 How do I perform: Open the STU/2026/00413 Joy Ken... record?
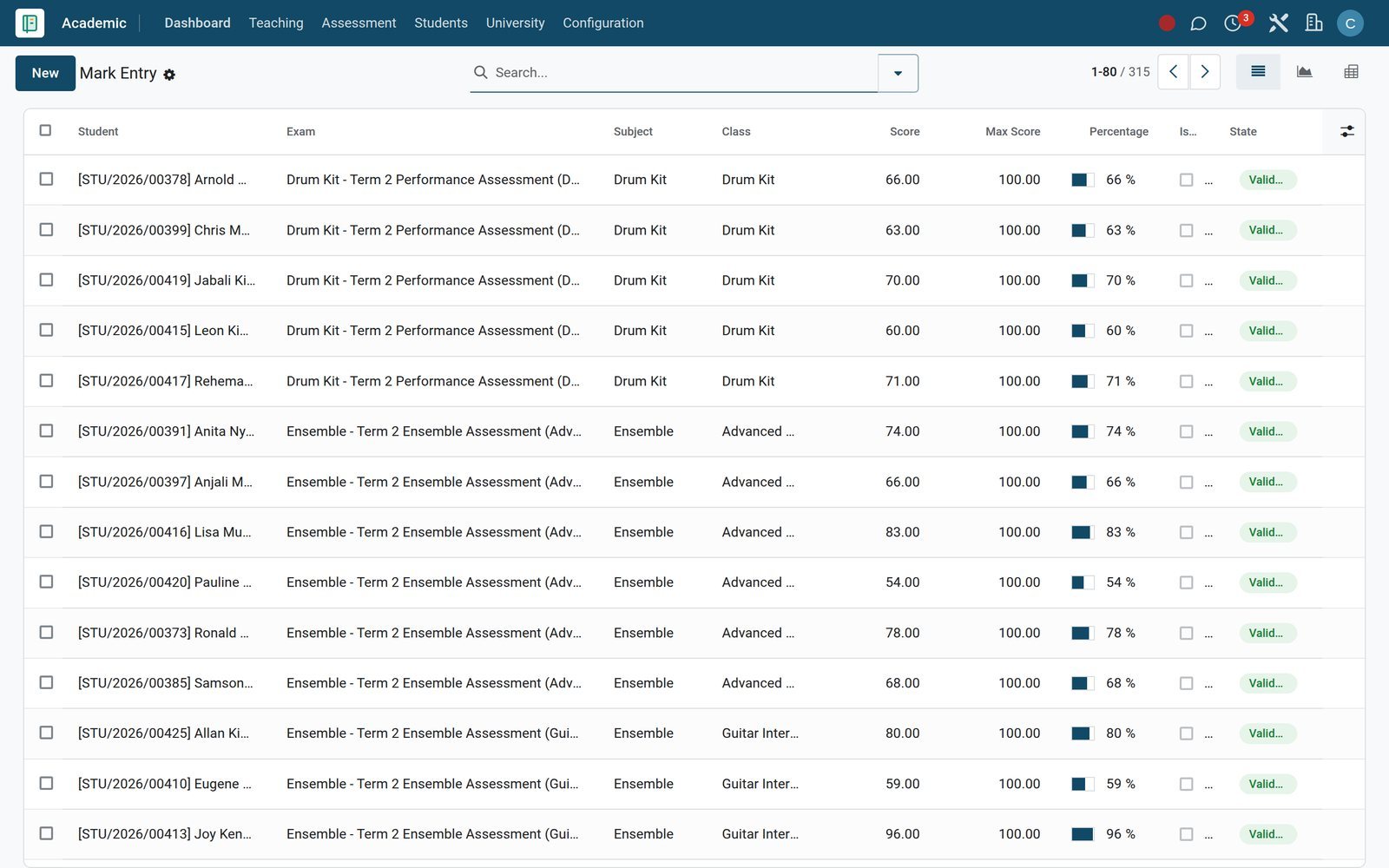(165, 834)
